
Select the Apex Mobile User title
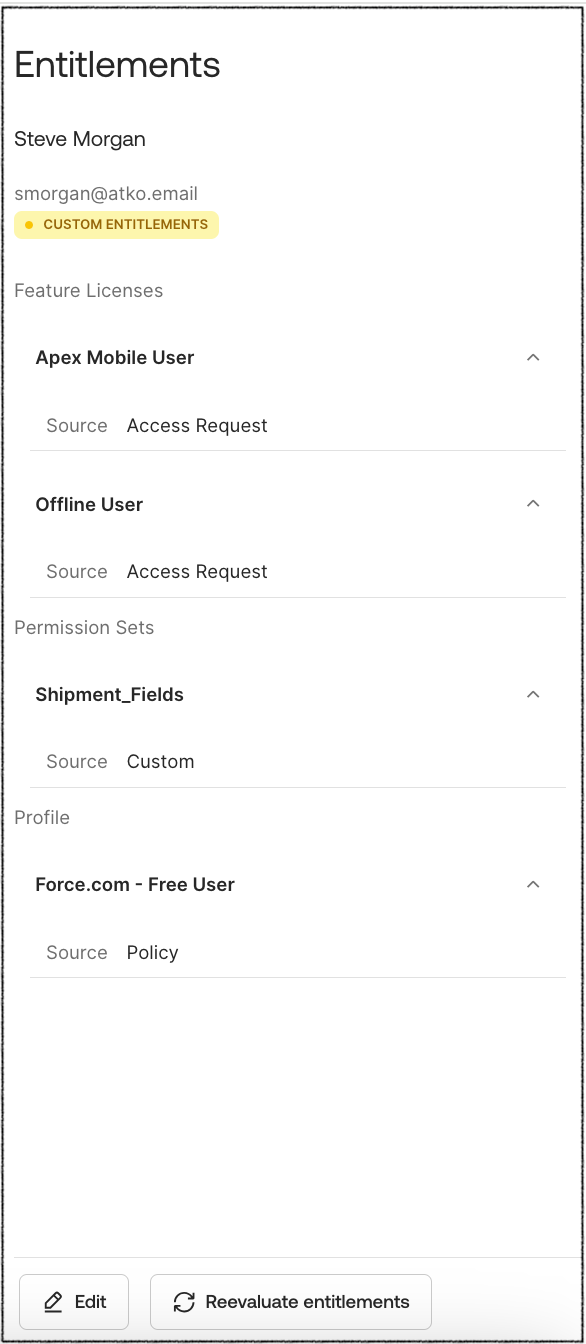tap(115, 357)
